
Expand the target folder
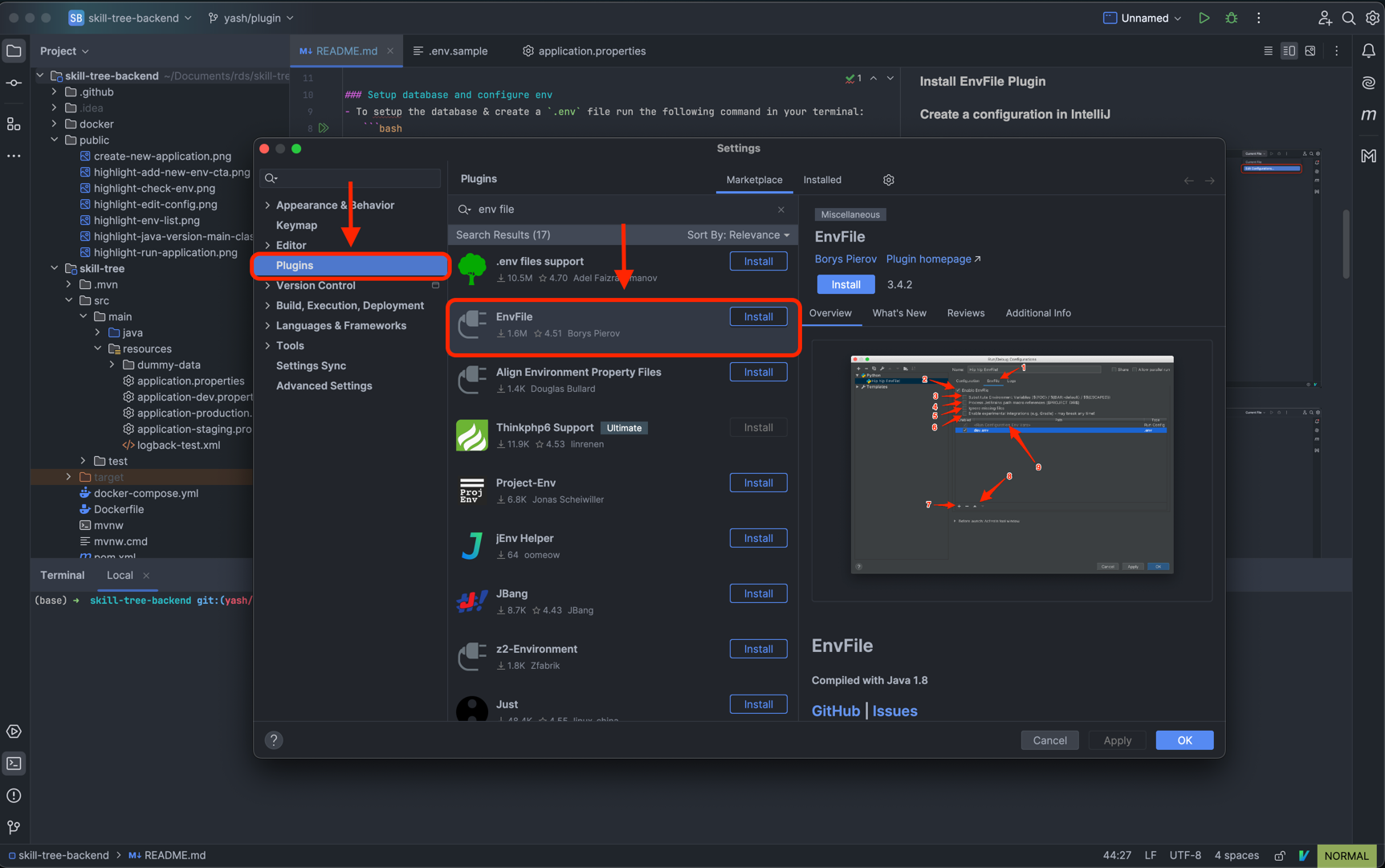tap(69, 477)
